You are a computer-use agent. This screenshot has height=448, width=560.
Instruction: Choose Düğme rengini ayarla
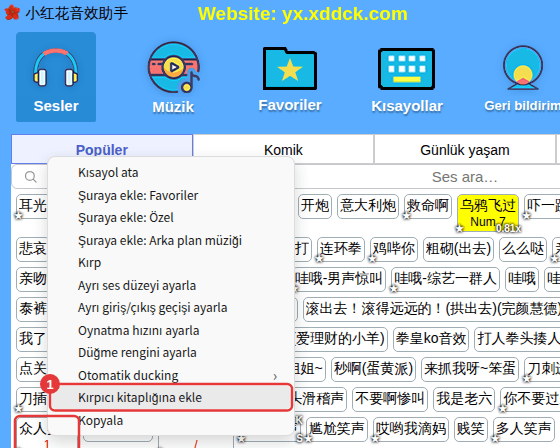click(171, 353)
